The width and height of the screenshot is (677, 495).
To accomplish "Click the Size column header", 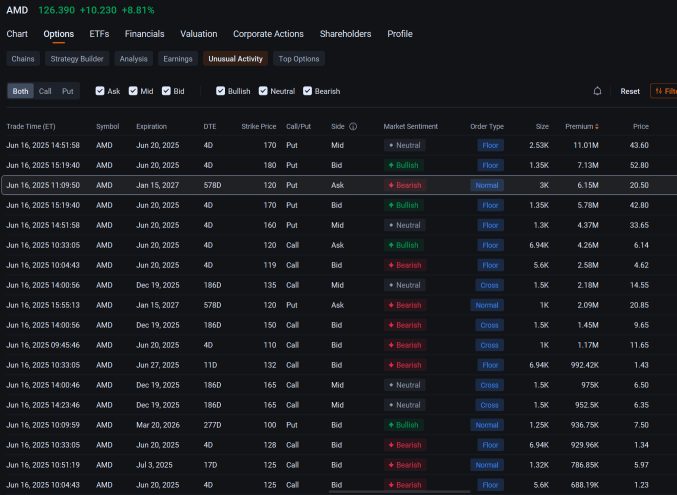I will (542, 127).
